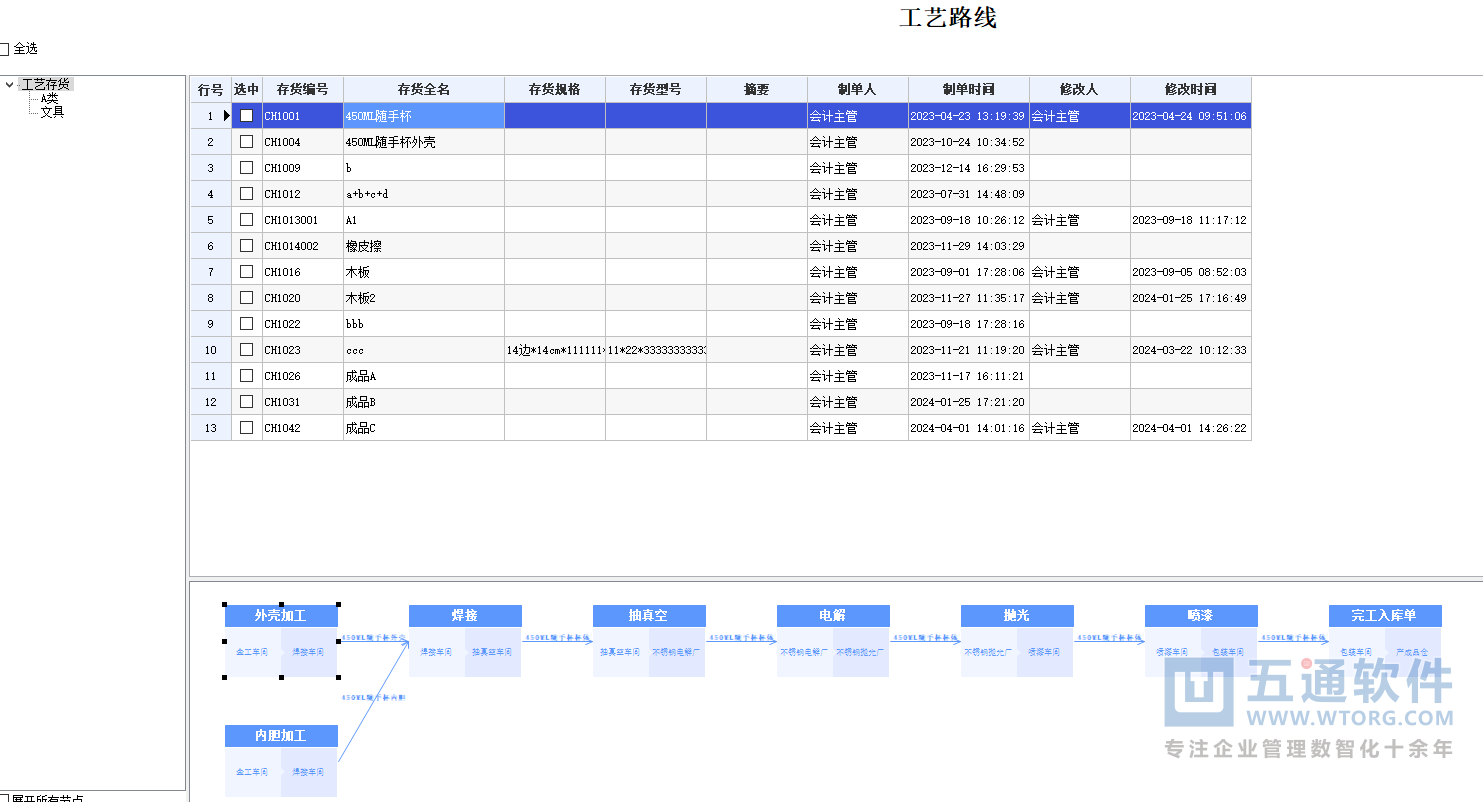Click the 2024-01-25 17:16:49 modified cell
Screen dimensions: 1483x802
(x=1191, y=298)
